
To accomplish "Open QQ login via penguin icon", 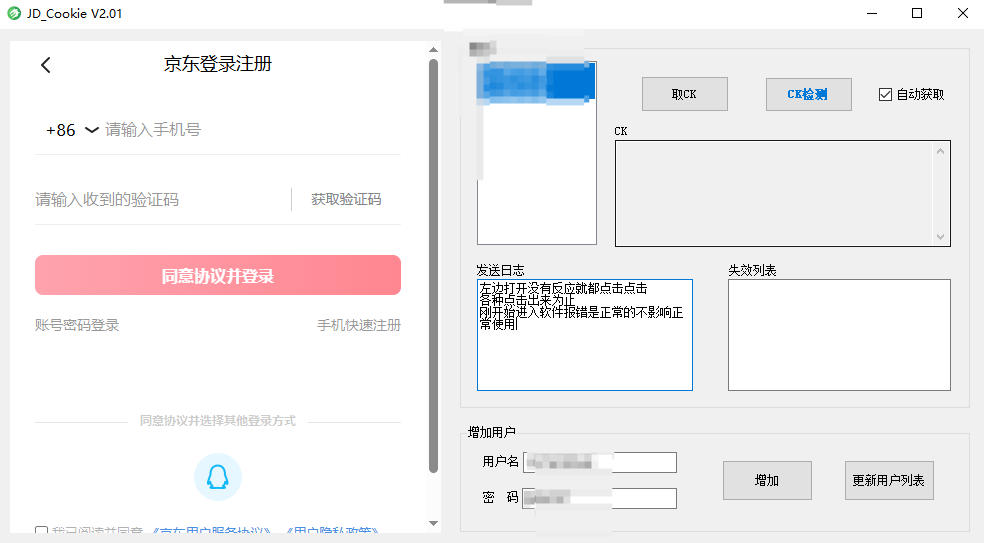I will click(217, 477).
